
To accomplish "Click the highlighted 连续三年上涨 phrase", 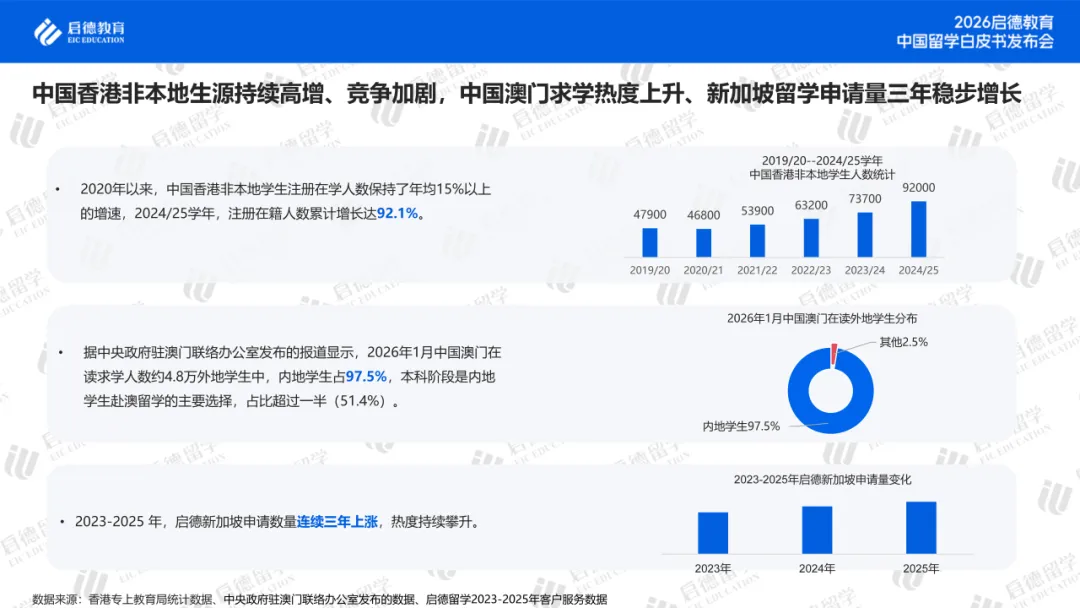I will pyautogui.click(x=338, y=522).
